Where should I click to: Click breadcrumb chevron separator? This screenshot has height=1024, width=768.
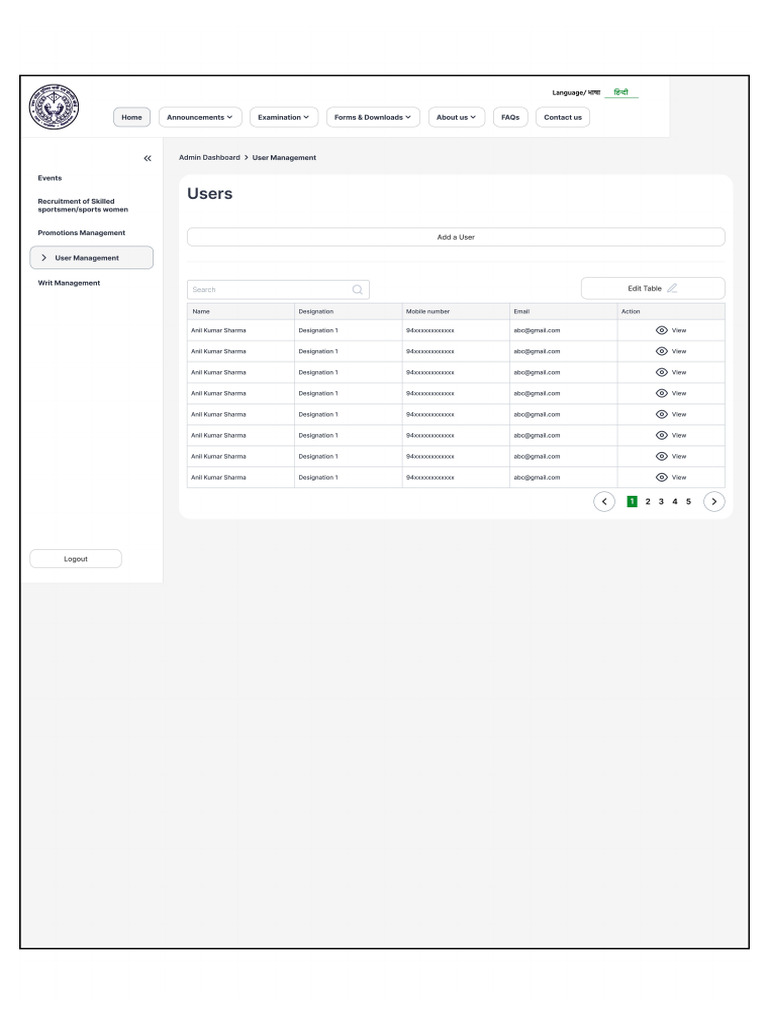(x=246, y=157)
